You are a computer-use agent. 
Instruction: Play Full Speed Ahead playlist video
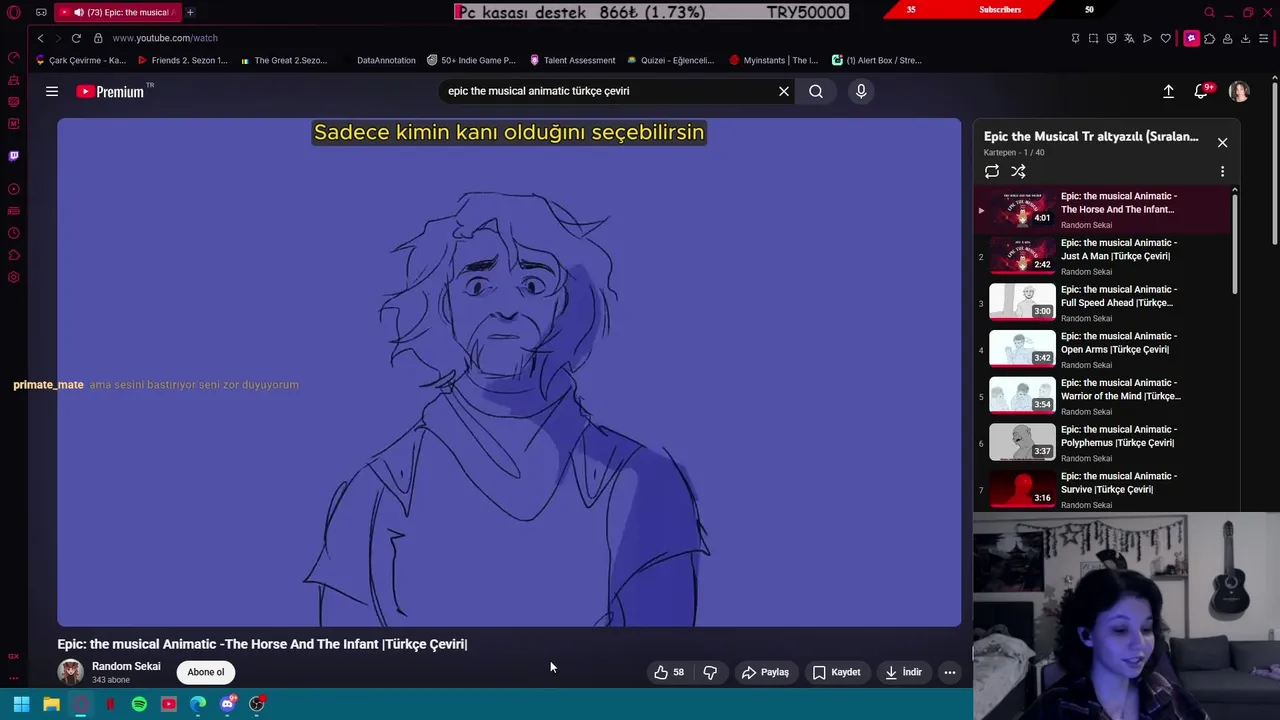1105,303
